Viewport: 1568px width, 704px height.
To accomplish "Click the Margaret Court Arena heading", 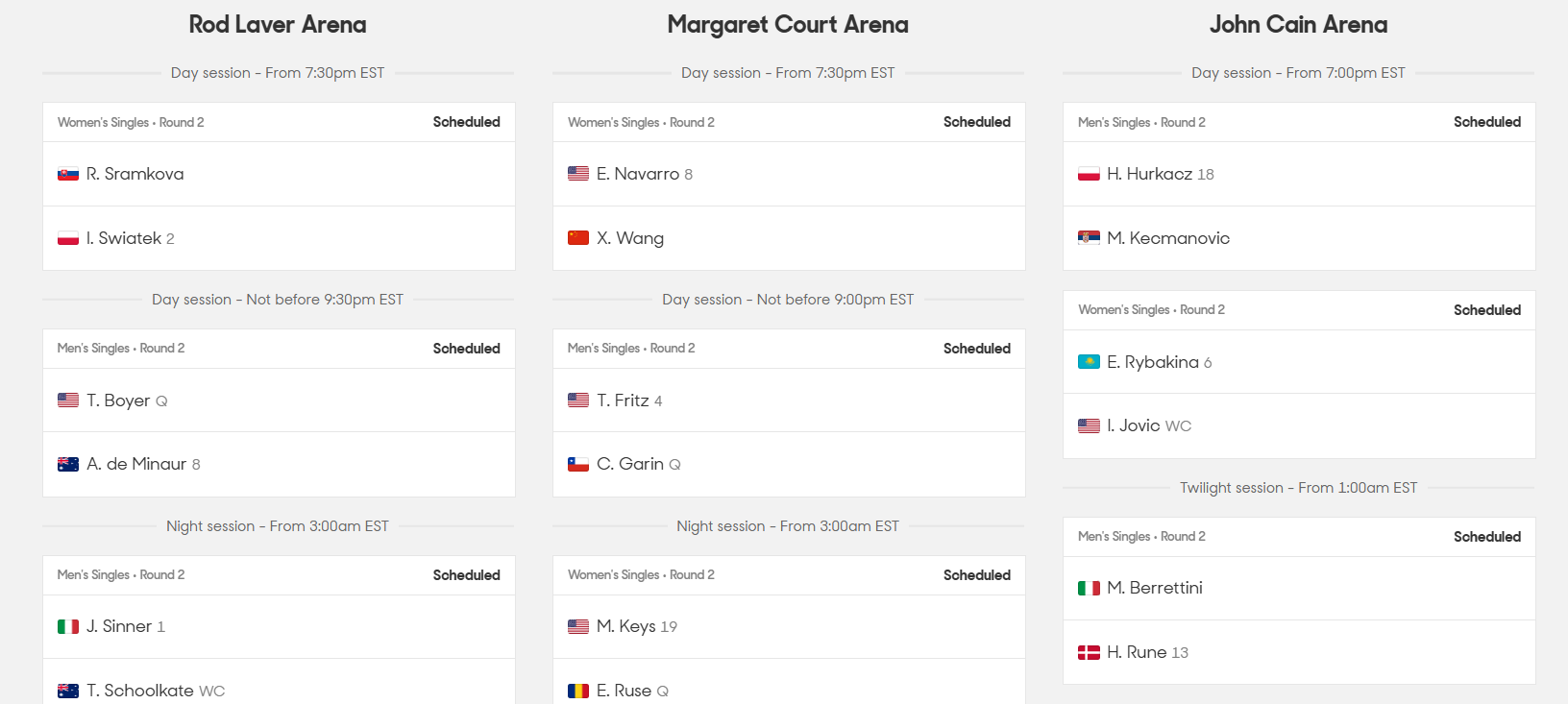I will click(788, 25).
